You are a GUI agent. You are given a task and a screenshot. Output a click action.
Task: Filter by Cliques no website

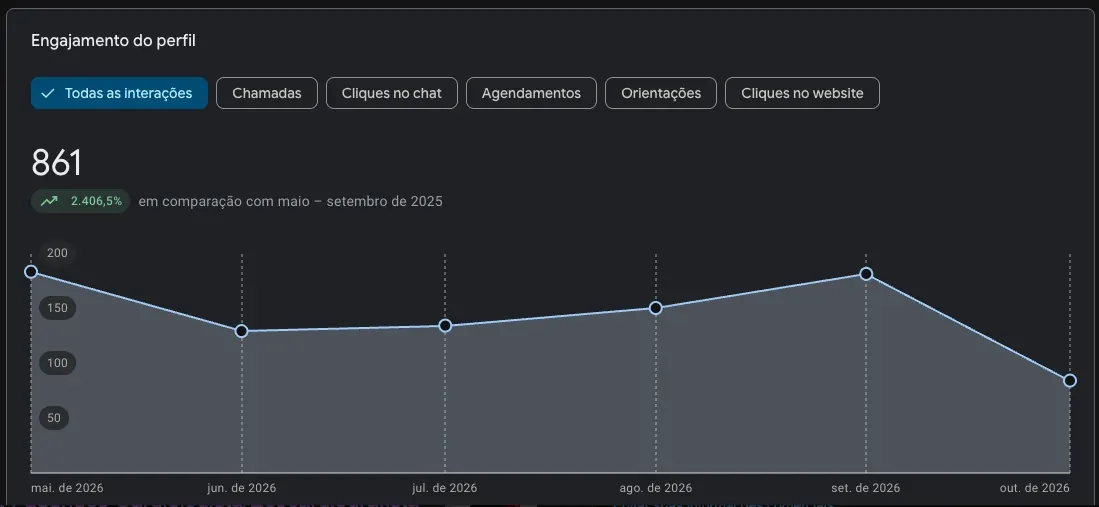tap(802, 93)
